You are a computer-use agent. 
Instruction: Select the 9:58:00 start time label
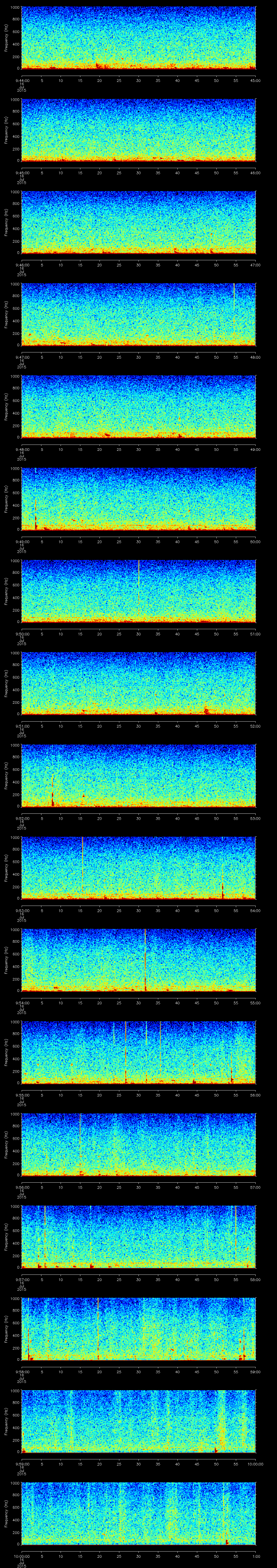(x=22, y=1372)
